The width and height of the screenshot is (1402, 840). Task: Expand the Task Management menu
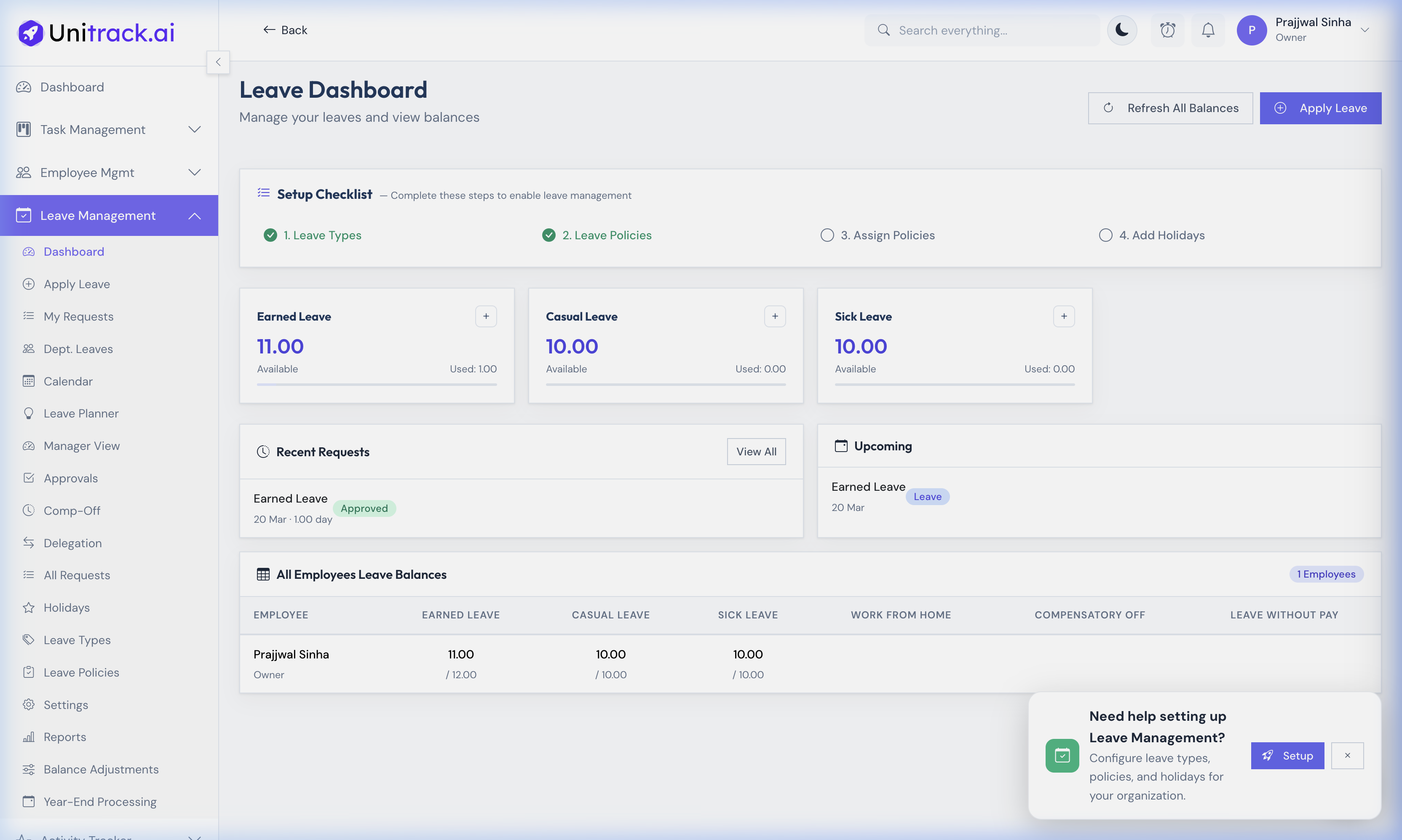(x=195, y=129)
